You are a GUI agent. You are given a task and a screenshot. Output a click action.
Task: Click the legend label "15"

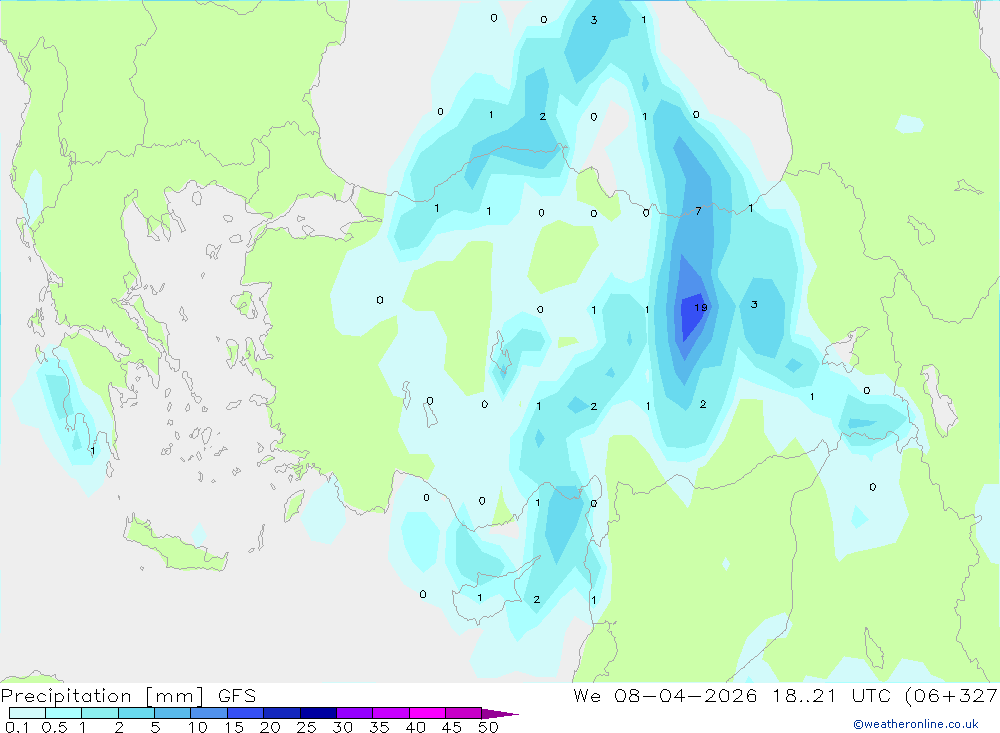click(x=234, y=727)
